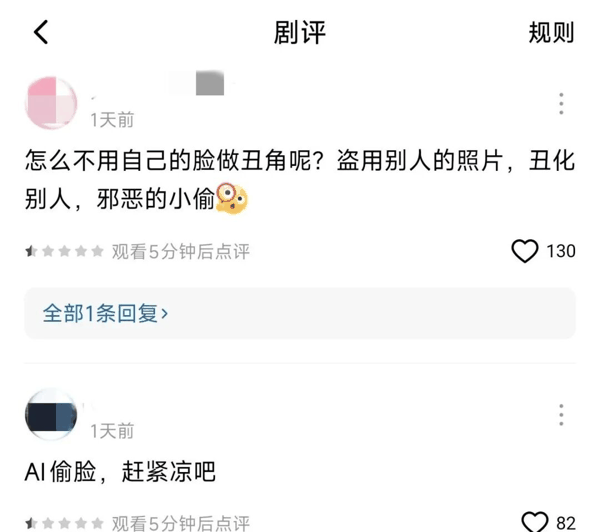Tap the 1天前 timestamp on second review
Screen dimensions: 600x532
[x=112, y=431]
